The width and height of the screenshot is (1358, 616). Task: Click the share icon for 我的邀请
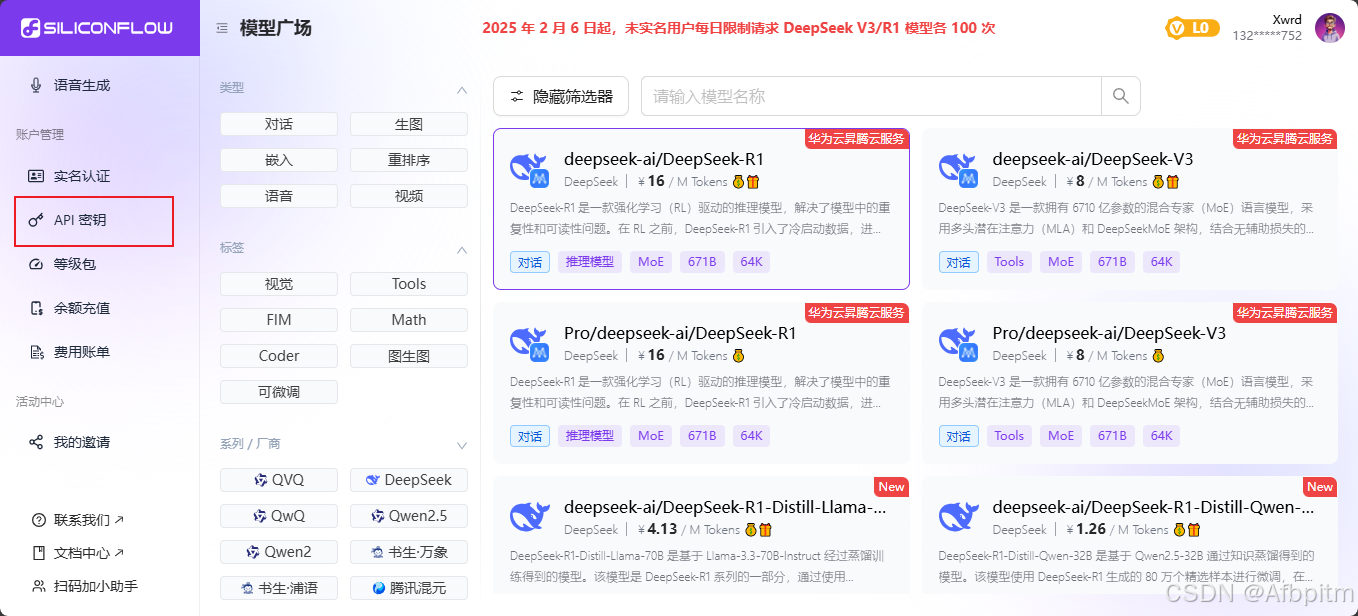[37, 442]
